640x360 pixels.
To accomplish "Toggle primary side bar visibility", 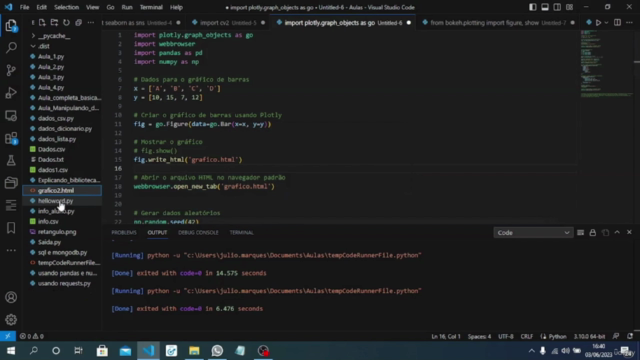I will pos(533,7).
